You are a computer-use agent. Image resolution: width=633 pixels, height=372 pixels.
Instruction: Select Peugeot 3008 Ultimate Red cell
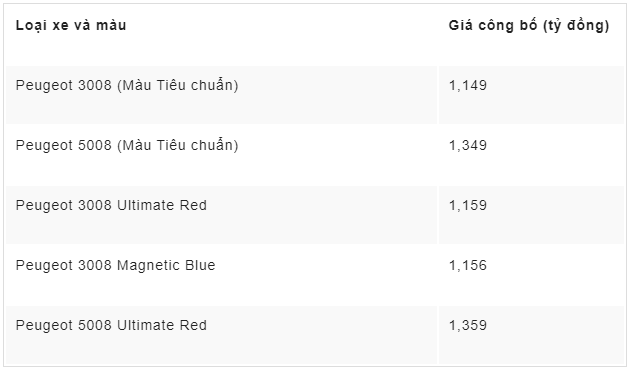click(221, 214)
